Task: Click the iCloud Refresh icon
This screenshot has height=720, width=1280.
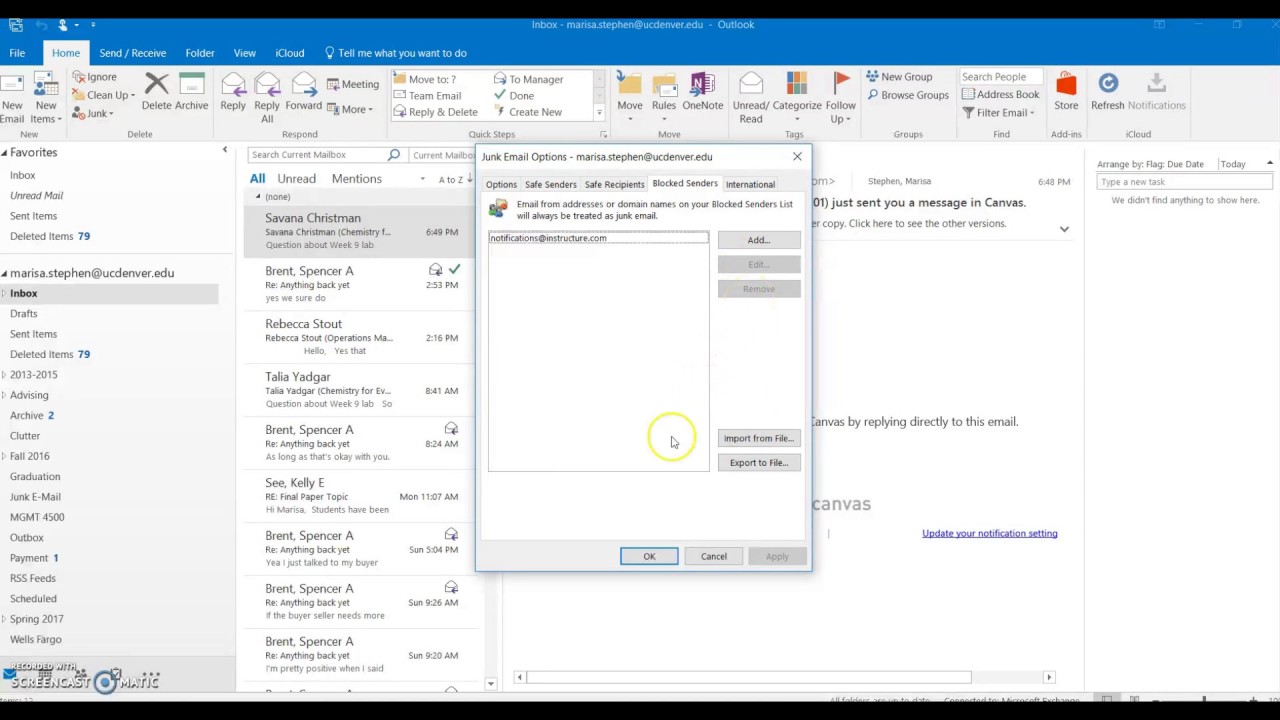Action: coord(1108,91)
